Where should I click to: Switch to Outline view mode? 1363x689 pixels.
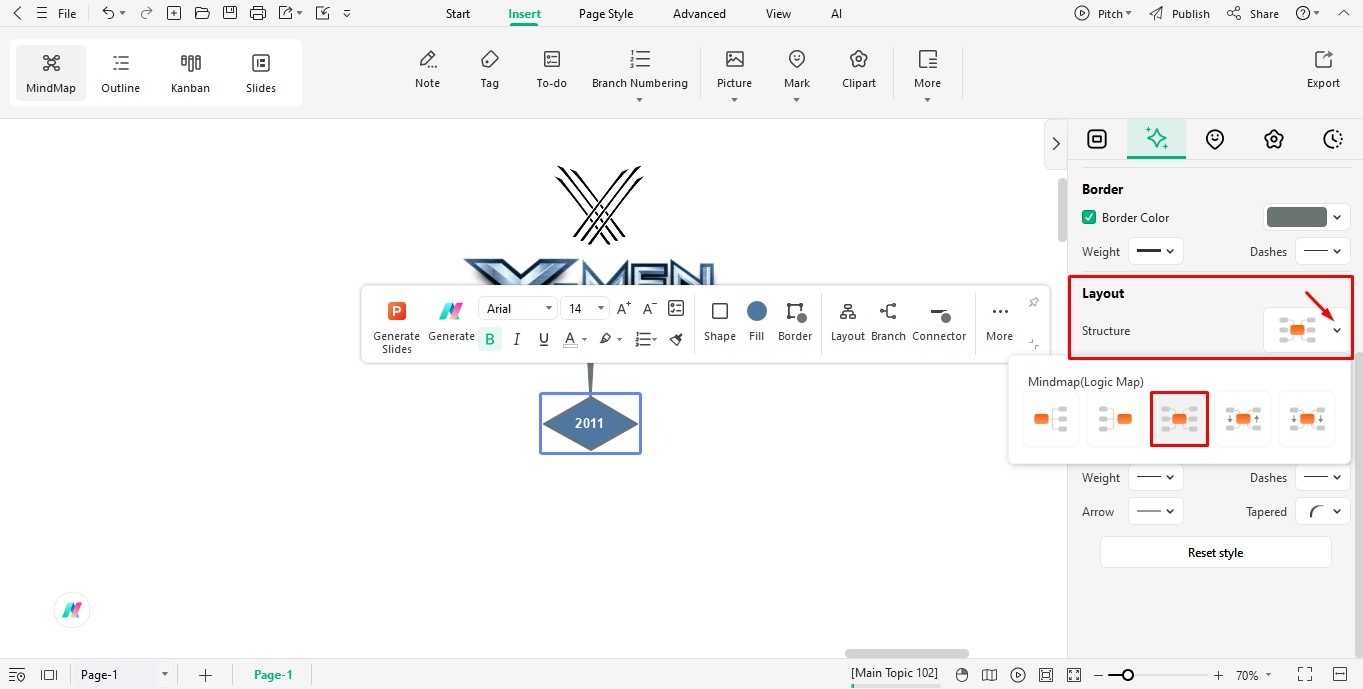click(120, 73)
